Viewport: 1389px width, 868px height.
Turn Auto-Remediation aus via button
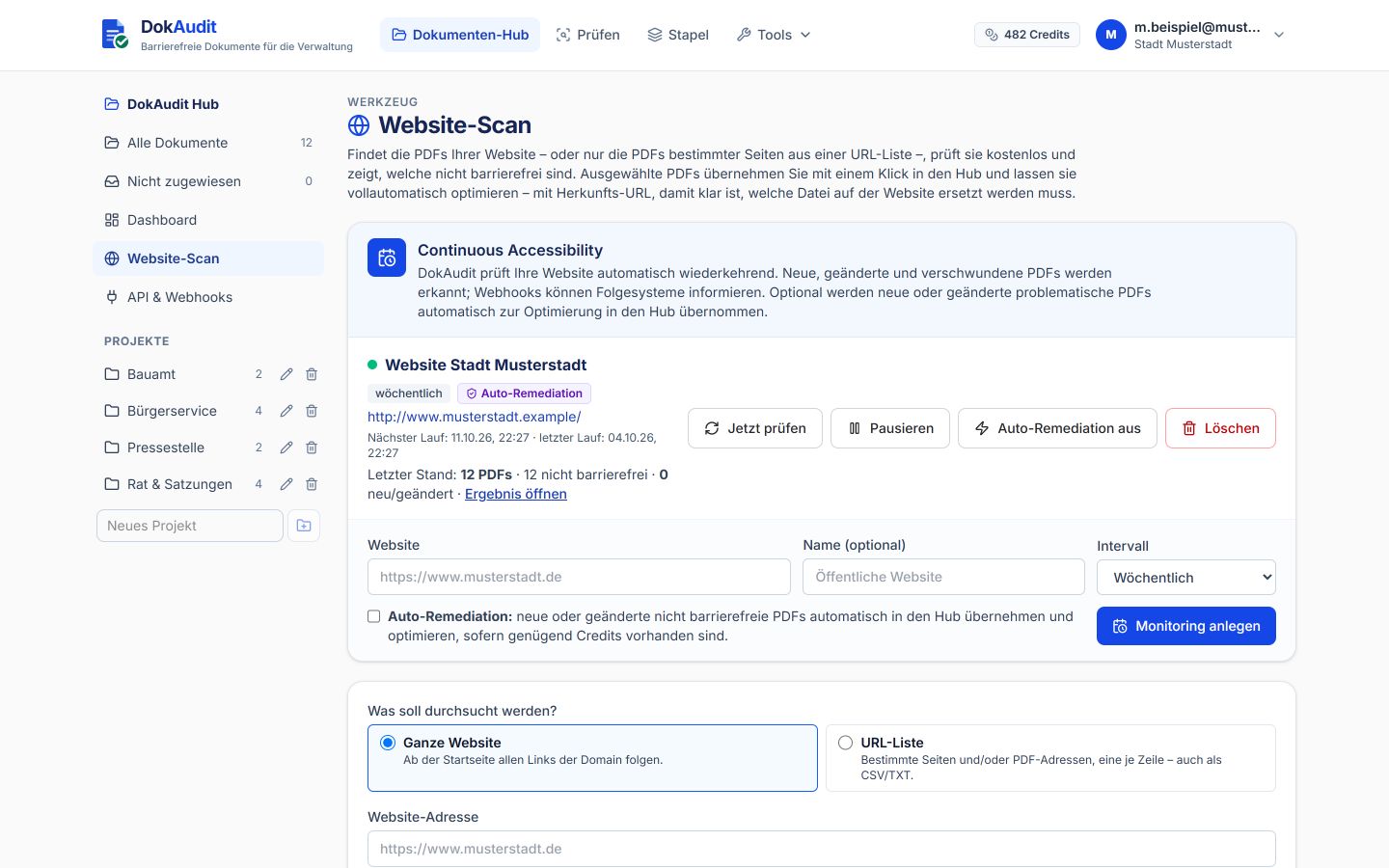(1057, 428)
